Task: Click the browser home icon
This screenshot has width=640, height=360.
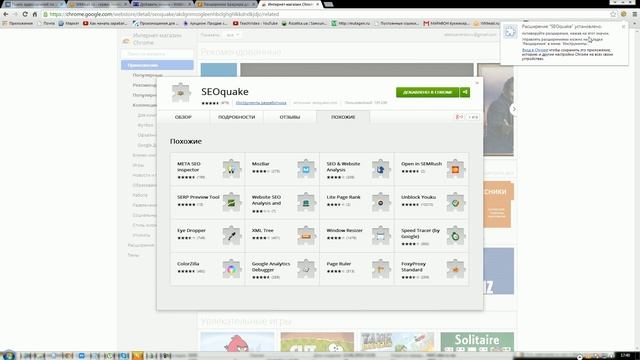Action: [x=35, y=14]
